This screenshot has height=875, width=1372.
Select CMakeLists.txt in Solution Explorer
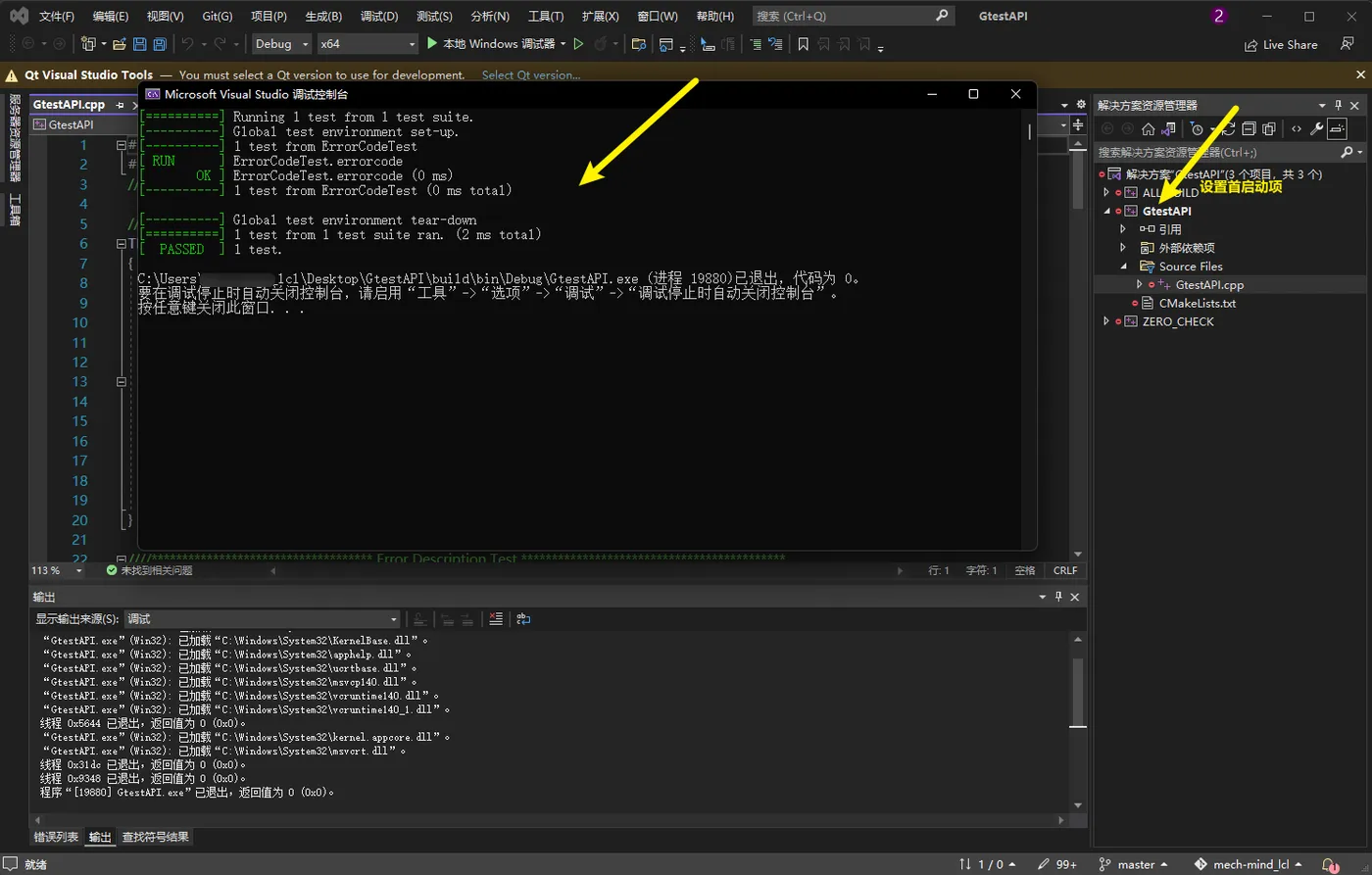(1197, 303)
